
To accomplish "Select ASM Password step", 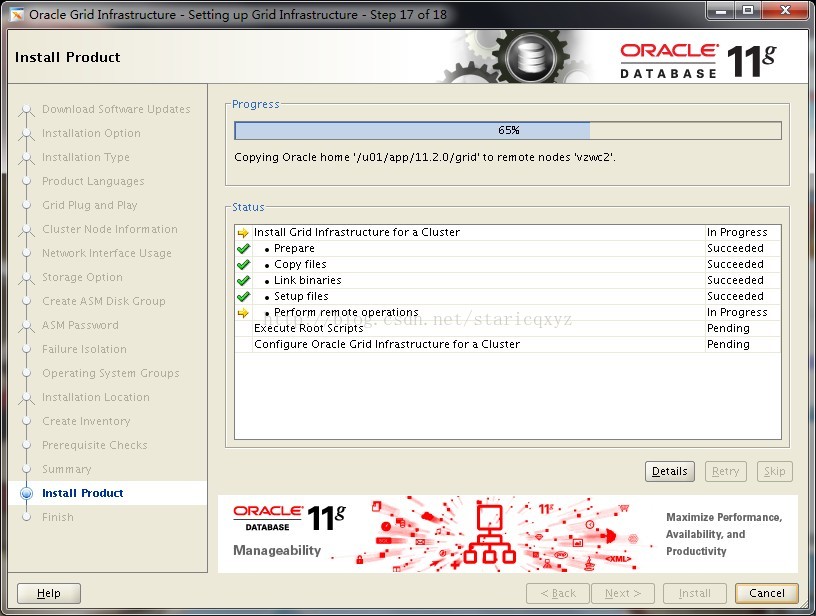I will [80, 325].
